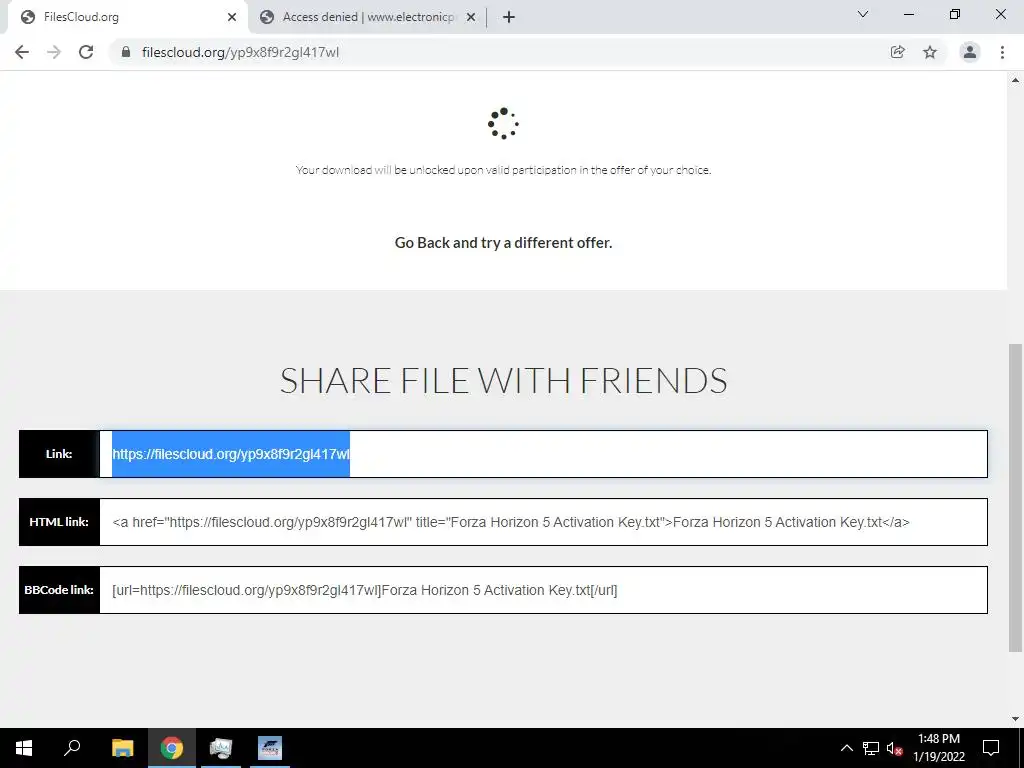Select the BBCode link field
1024x768 pixels.
pyautogui.click(x=543, y=590)
